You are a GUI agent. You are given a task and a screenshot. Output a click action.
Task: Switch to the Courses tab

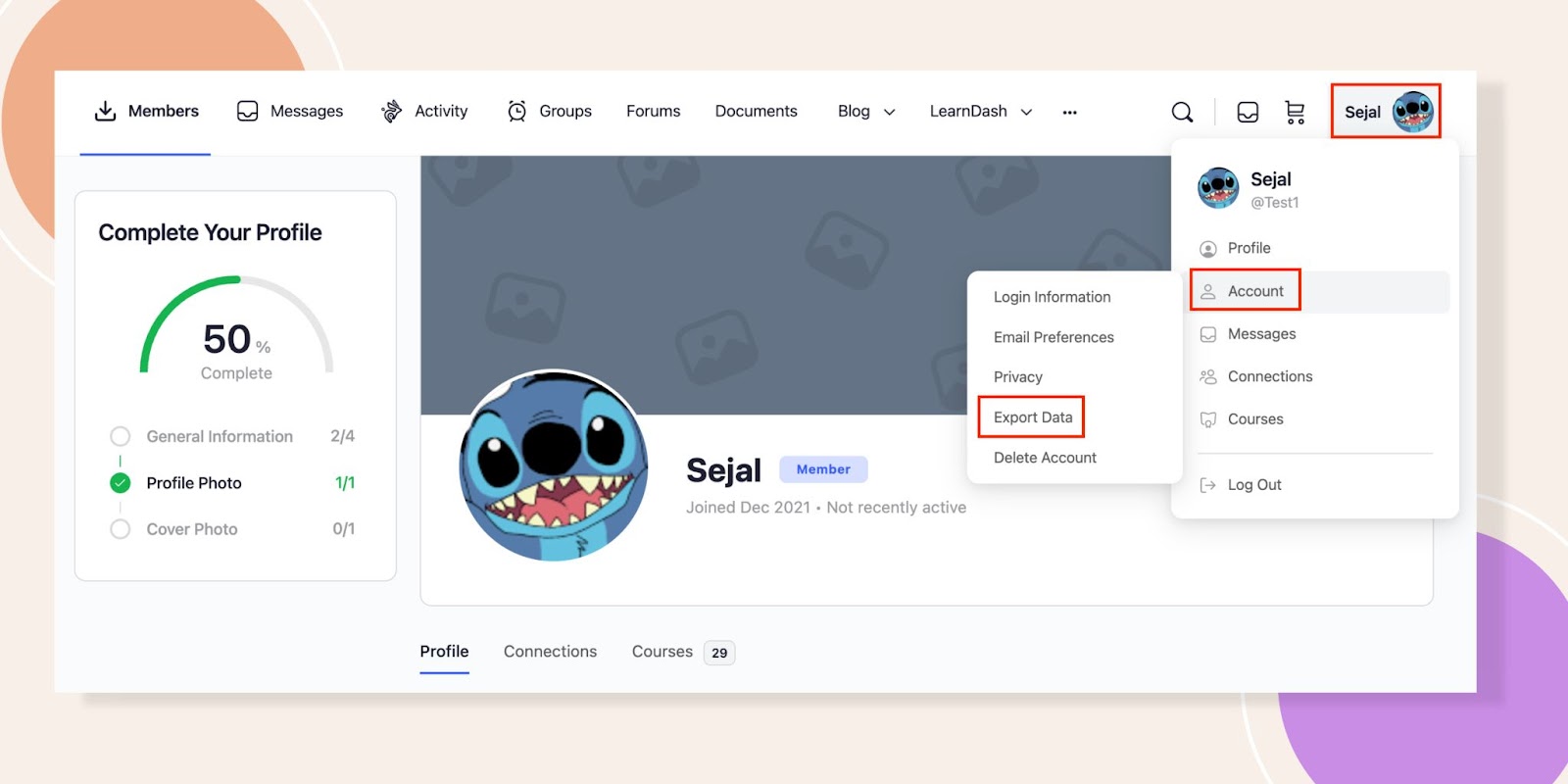(662, 652)
